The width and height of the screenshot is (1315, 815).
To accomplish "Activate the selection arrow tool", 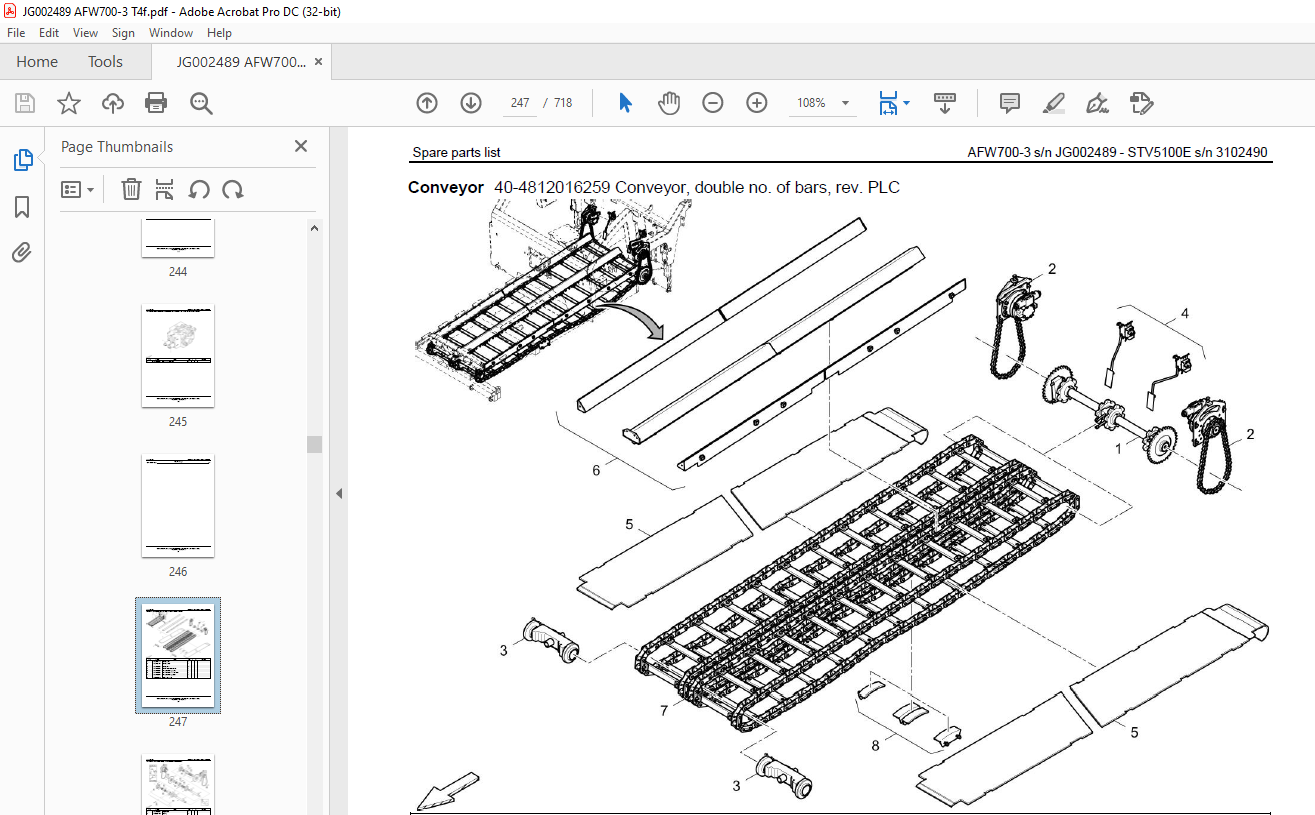I will 625,103.
